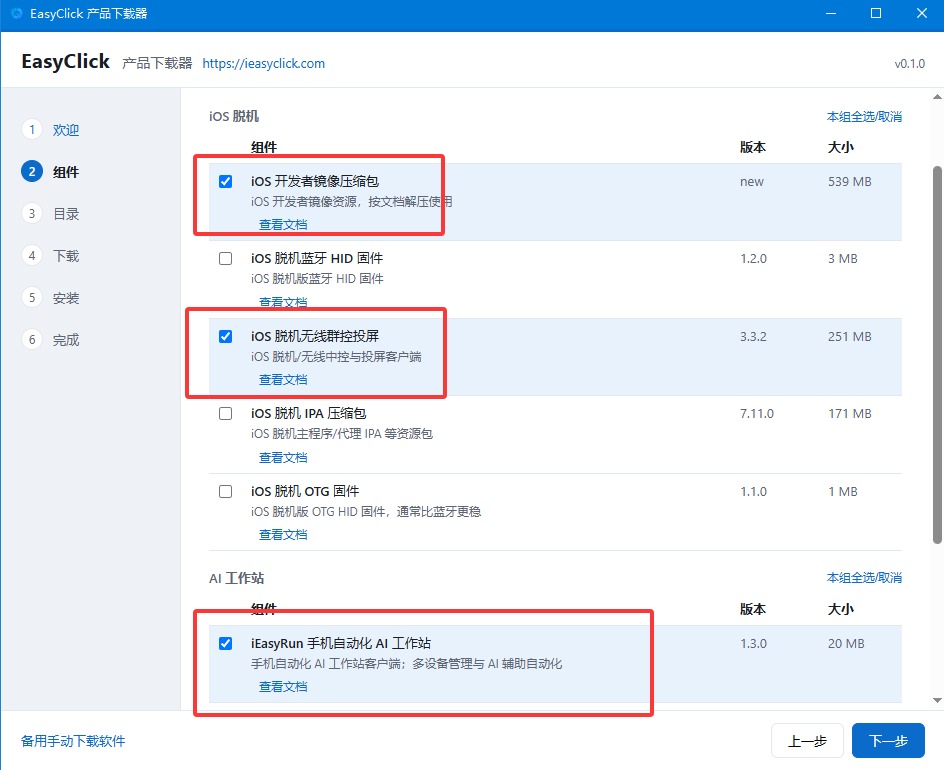The height and width of the screenshot is (770, 944).
Task: Check iOS 脱机 OTG 固件 checkbox
Action: coord(225,491)
